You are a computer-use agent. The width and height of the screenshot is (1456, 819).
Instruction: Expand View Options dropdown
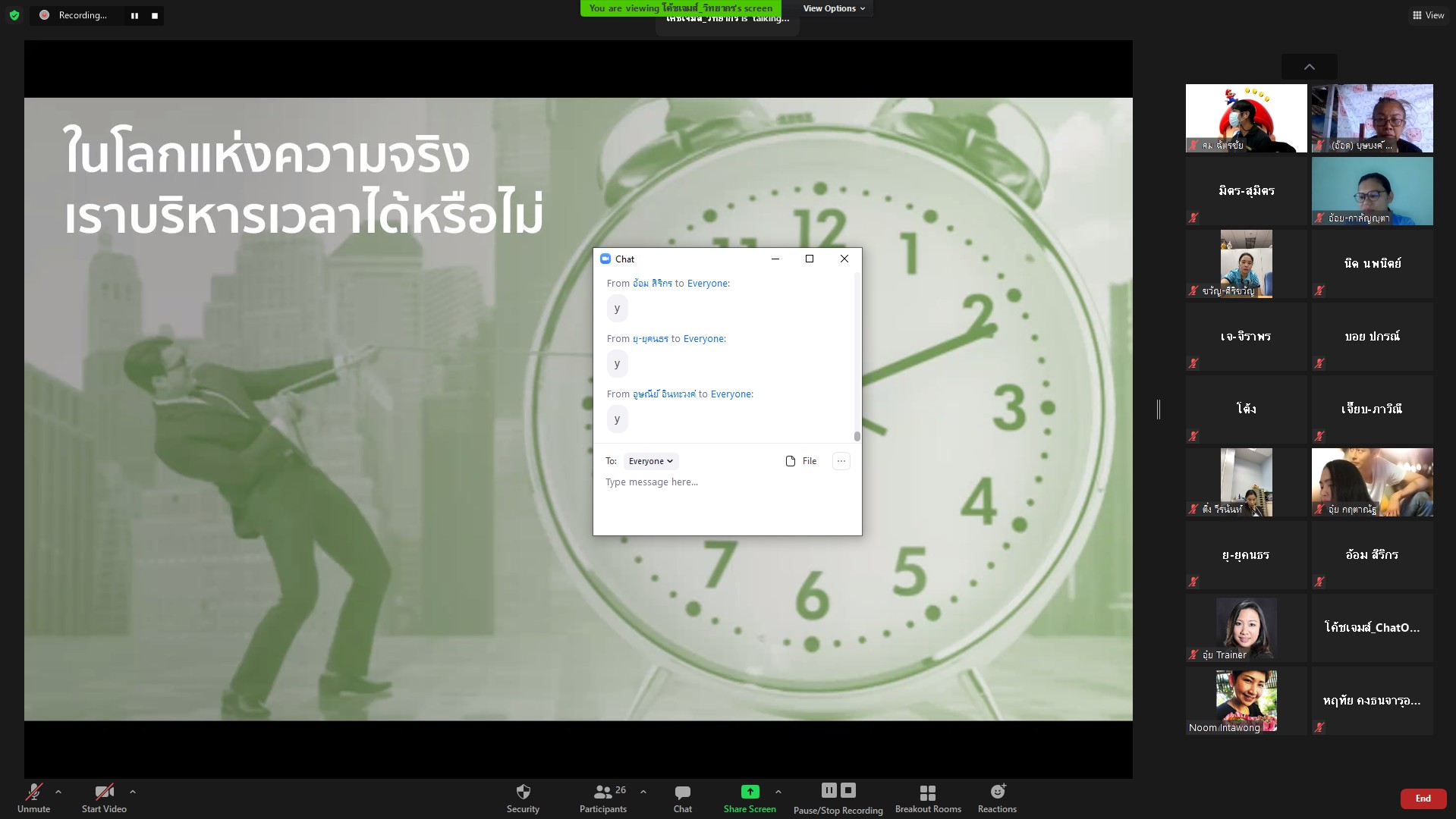tap(834, 8)
